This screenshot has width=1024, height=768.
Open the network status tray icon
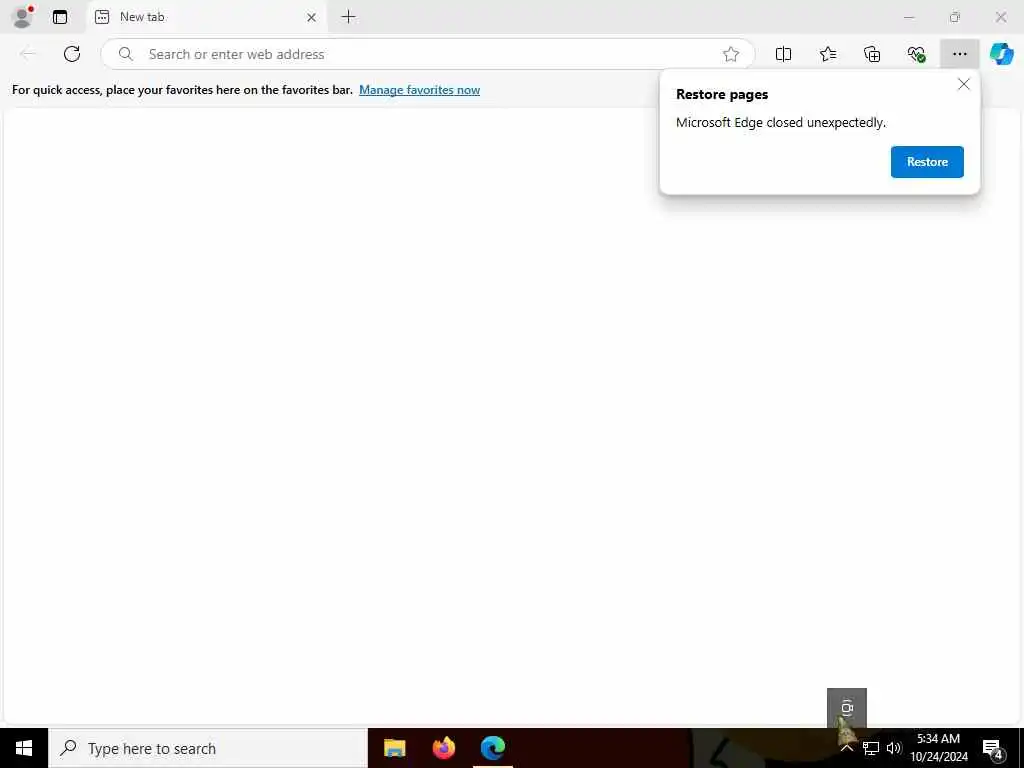(871, 748)
